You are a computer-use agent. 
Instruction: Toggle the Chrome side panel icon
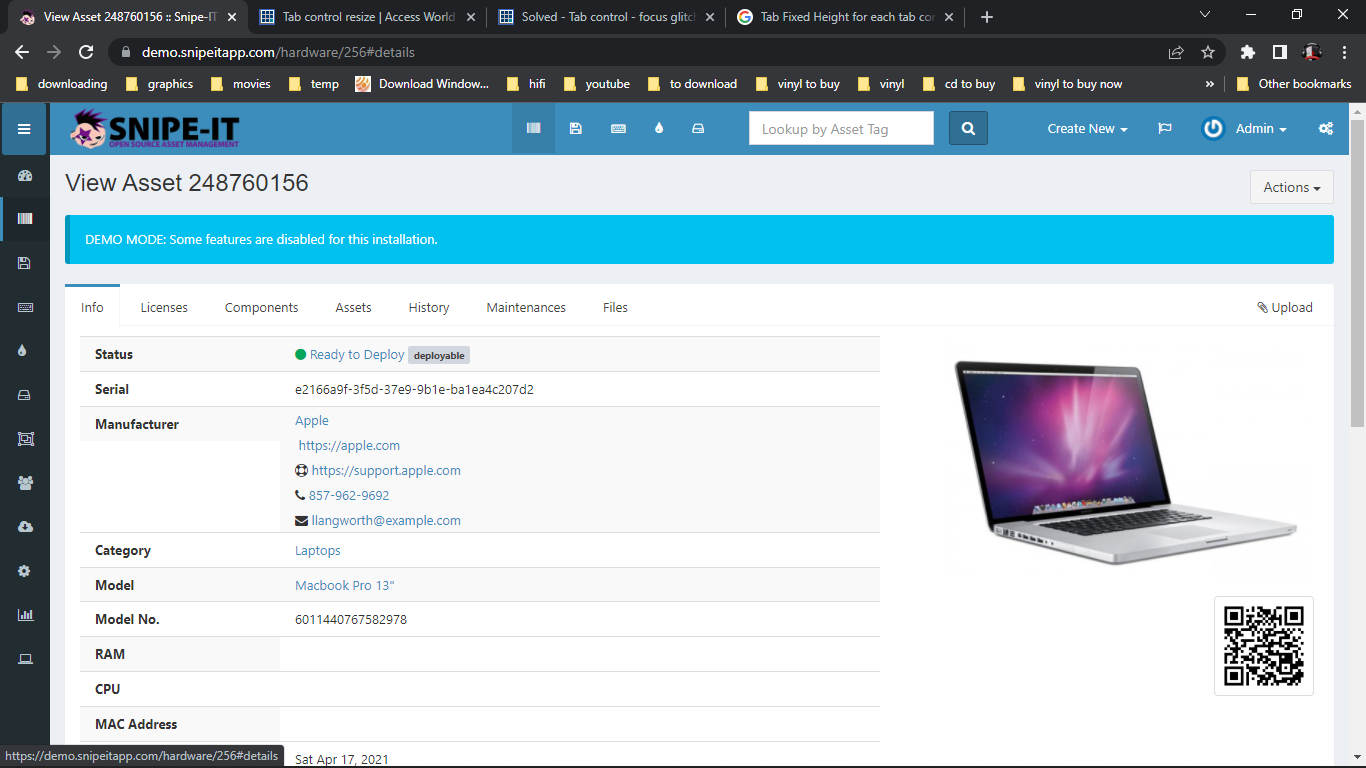pos(1279,52)
